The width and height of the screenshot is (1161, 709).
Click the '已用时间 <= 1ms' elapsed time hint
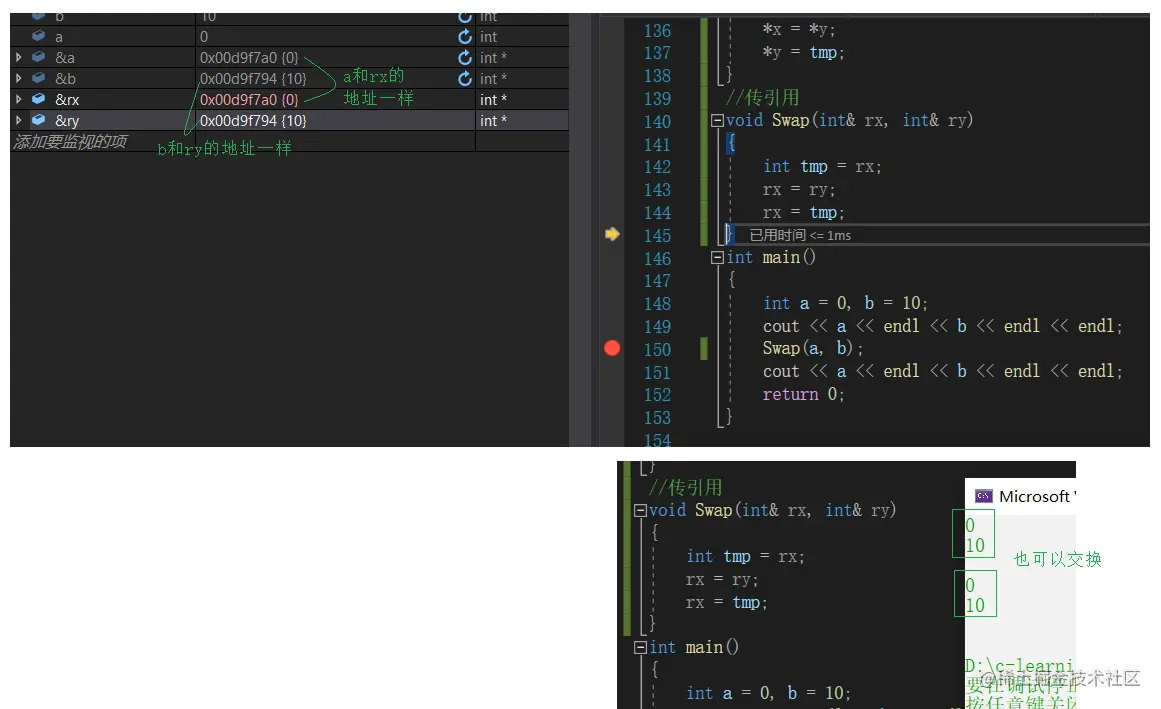coord(800,235)
